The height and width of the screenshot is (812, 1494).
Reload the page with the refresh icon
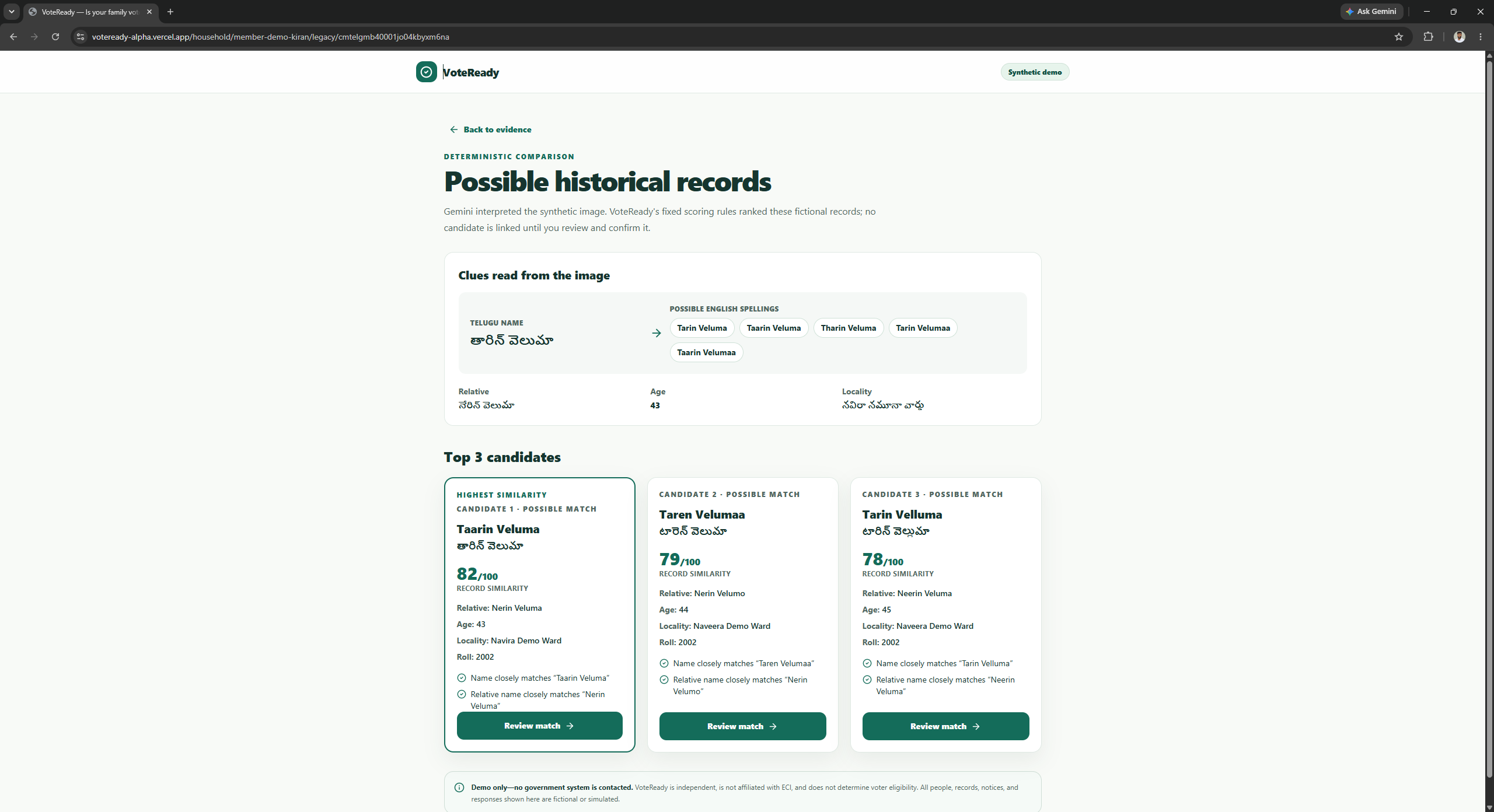pyautogui.click(x=55, y=37)
